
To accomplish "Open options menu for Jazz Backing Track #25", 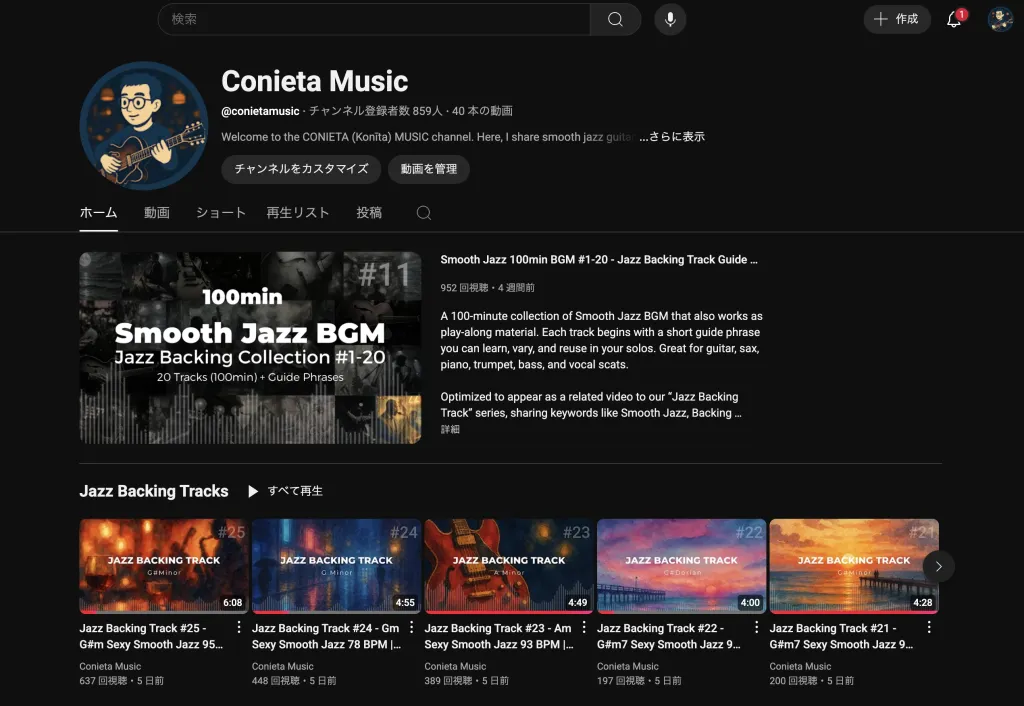I will (239, 628).
